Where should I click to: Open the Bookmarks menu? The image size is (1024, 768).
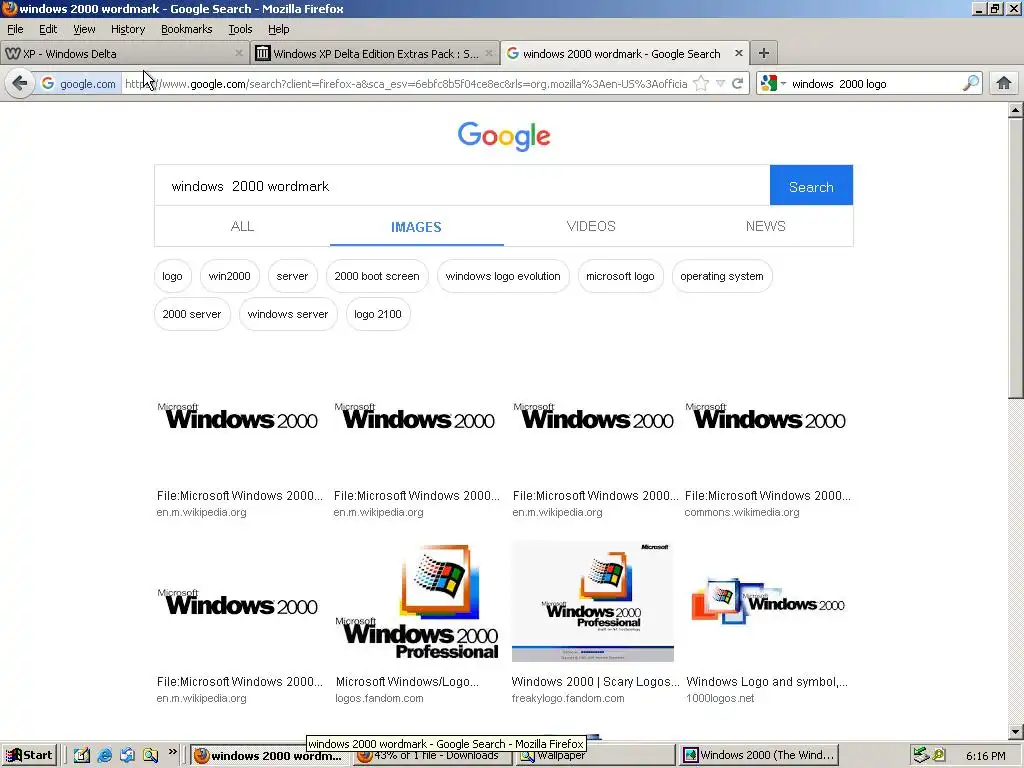(x=187, y=29)
